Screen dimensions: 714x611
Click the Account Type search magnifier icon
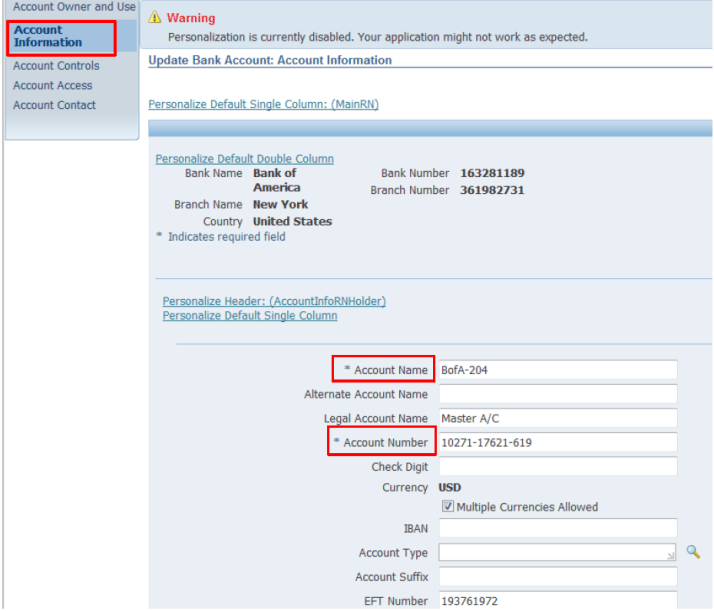[x=693, y=552]
